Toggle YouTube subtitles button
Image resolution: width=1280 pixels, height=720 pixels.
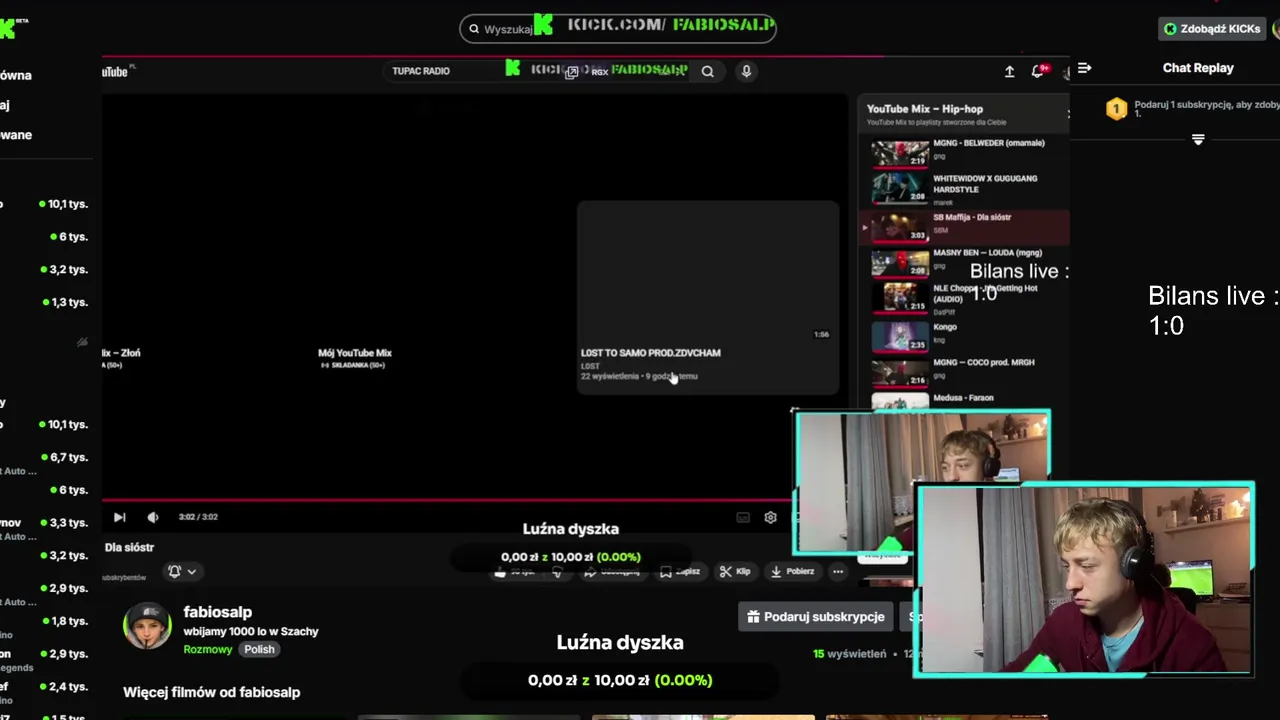[743, 517]
